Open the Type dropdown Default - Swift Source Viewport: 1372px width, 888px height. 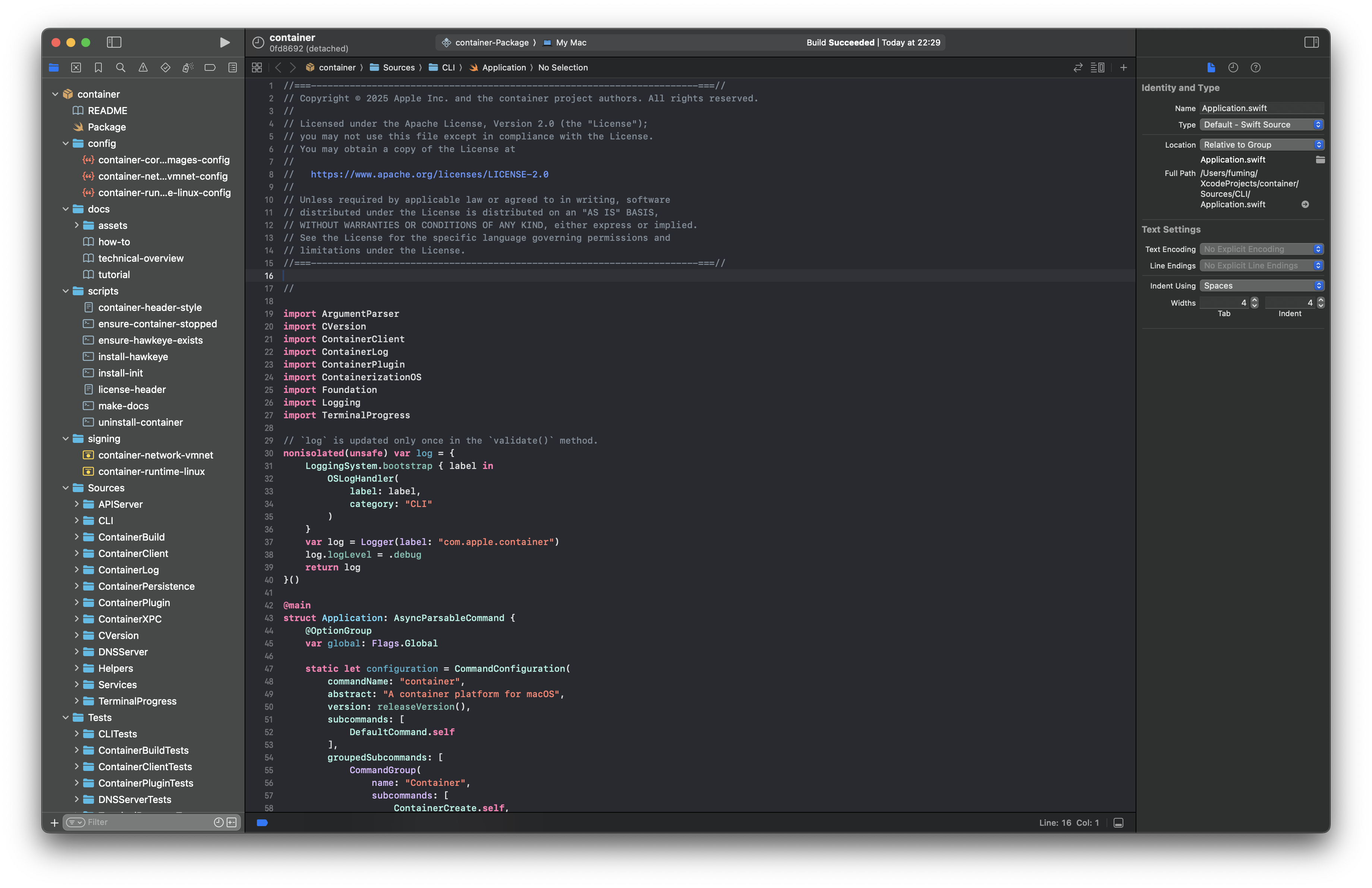(1262, 125)
